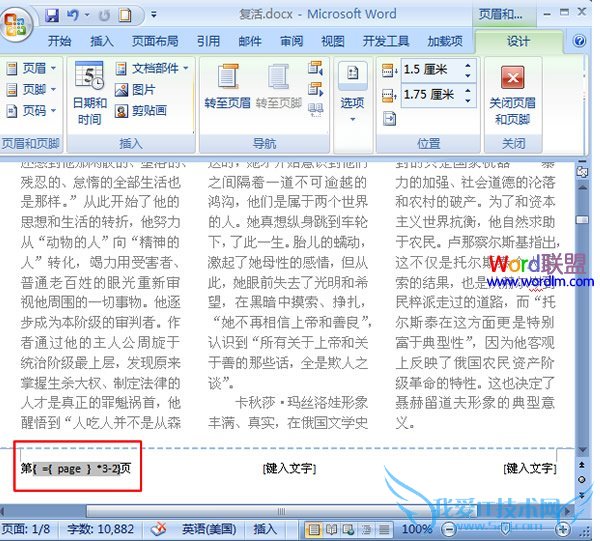Create new document via quick access icon
Viewport: 600px width, 541px height.
point(126,15)
